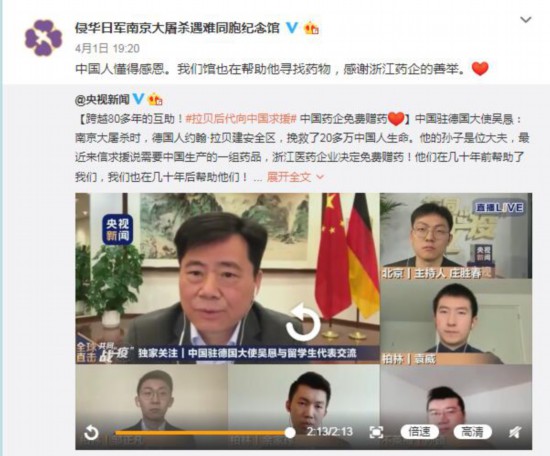Toggle the video mute speaker icon

(515, 432)
